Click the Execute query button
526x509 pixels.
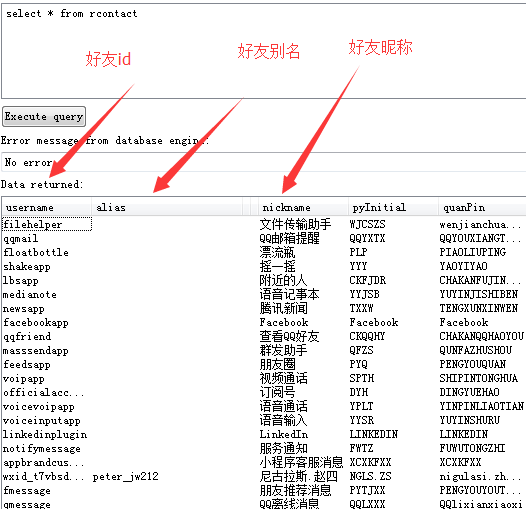[x=44, y=116]
